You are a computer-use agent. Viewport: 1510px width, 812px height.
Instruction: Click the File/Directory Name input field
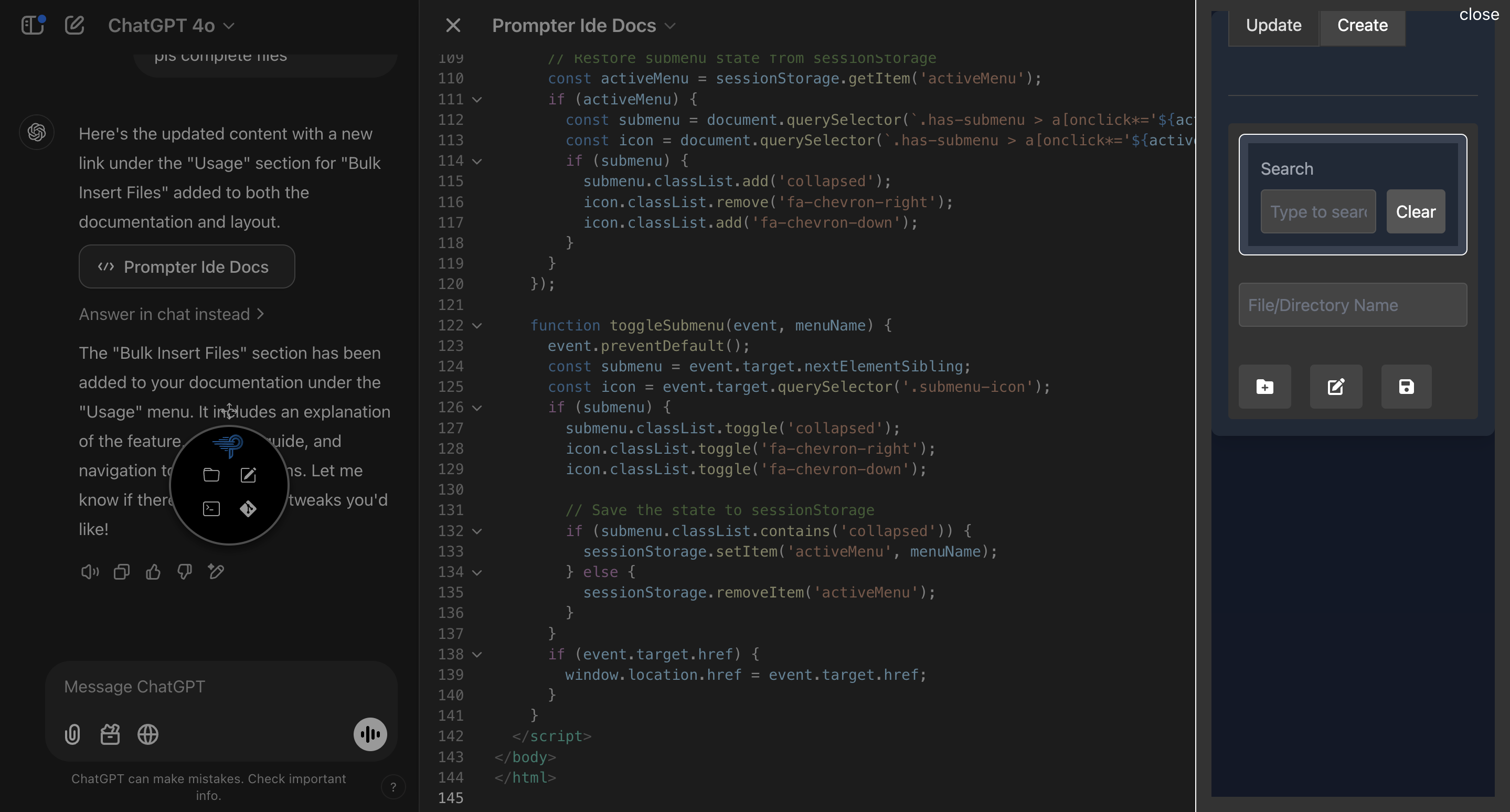click(x=1352, y=305)
